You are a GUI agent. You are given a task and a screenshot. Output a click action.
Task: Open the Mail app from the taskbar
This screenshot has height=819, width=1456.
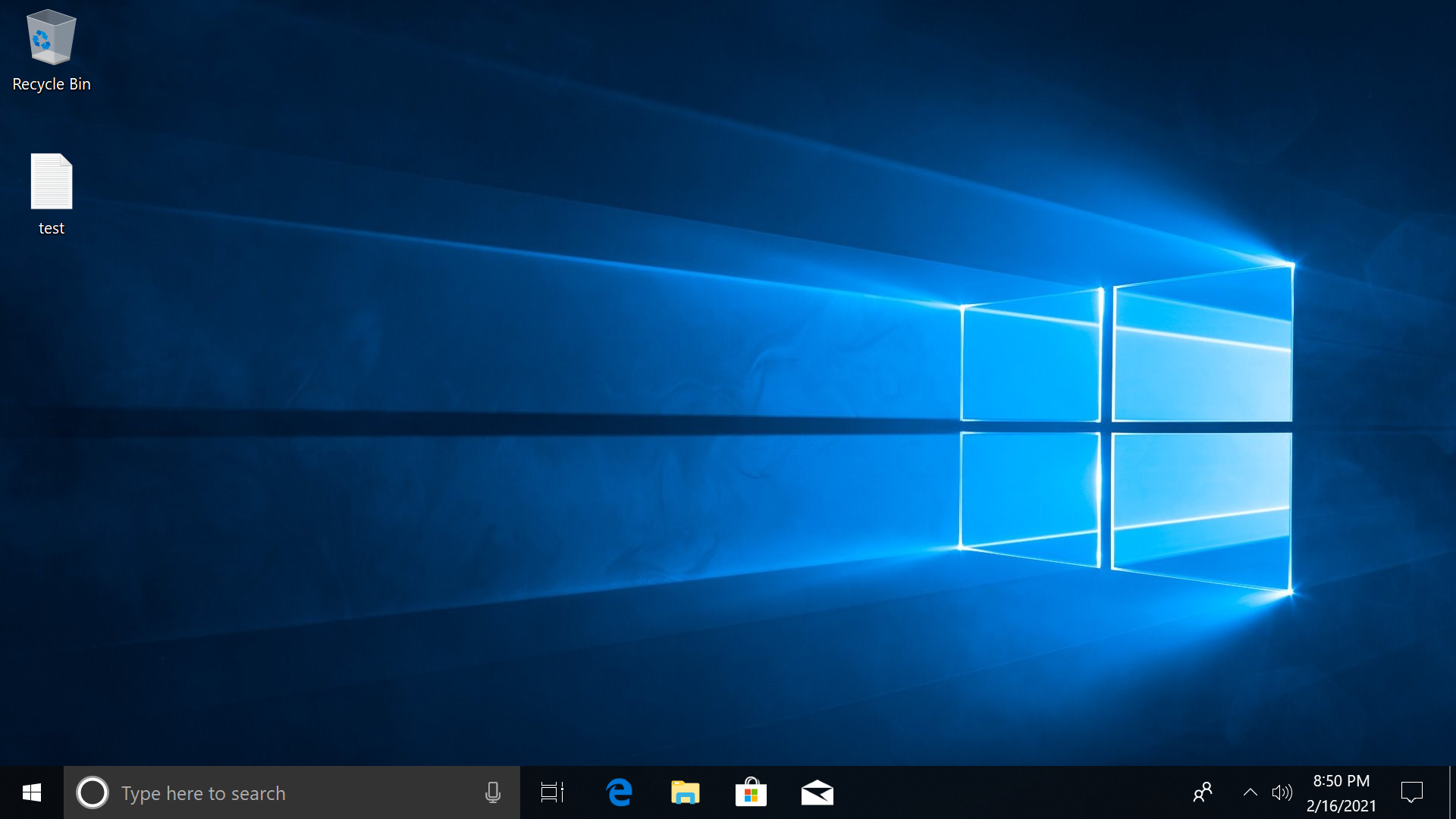pos(817,792)
